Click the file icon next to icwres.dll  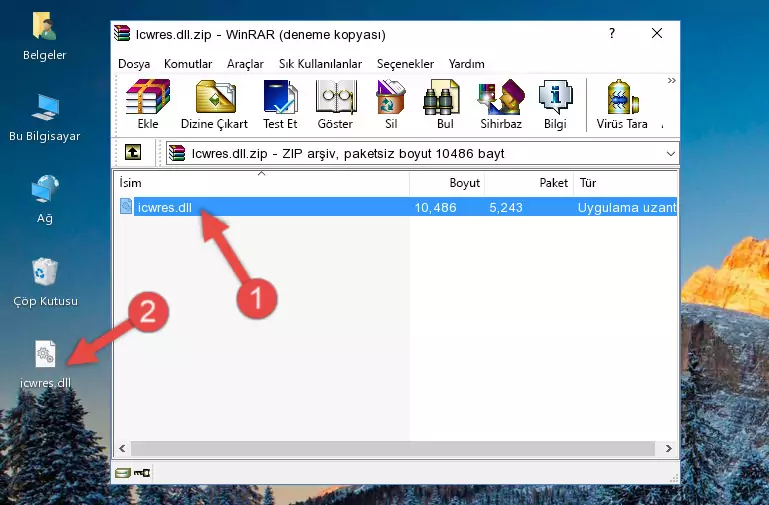point(126,206)
